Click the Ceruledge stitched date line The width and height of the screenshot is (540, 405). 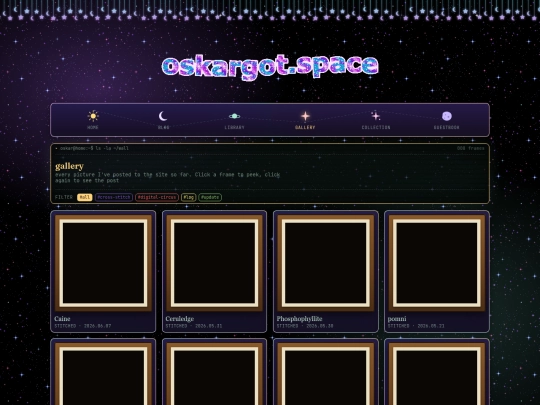(194, 326)
